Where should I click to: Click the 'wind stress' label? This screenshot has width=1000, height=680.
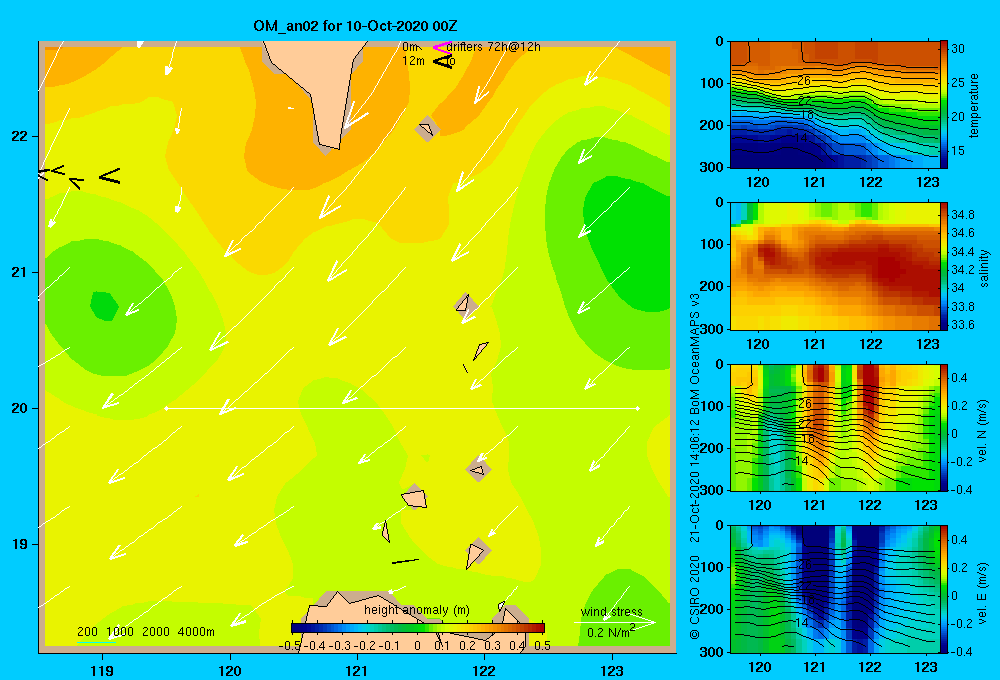tap(611, 612)
